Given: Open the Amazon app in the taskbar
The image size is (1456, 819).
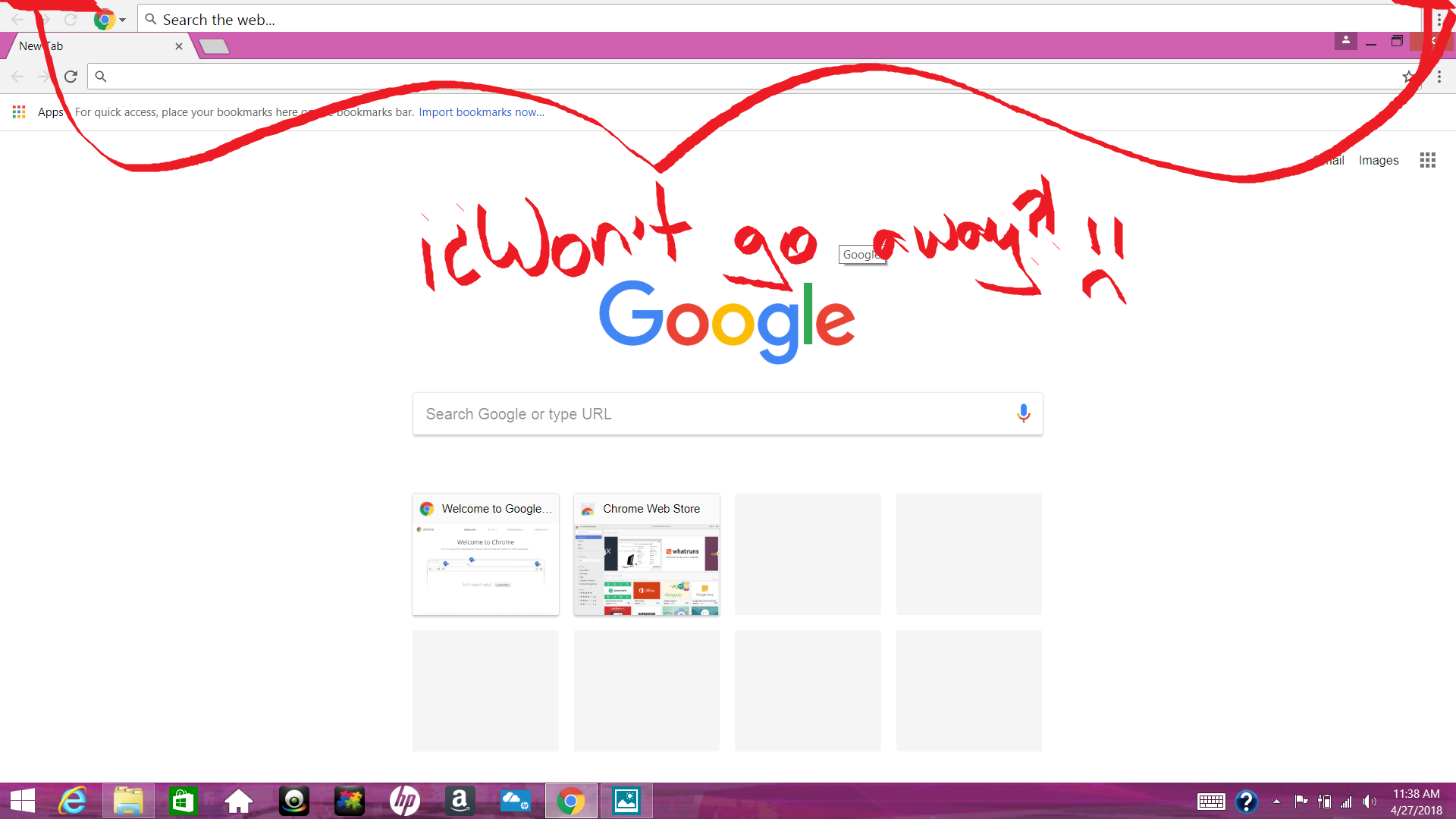Looking at the screenshot, I should [460, 801].
